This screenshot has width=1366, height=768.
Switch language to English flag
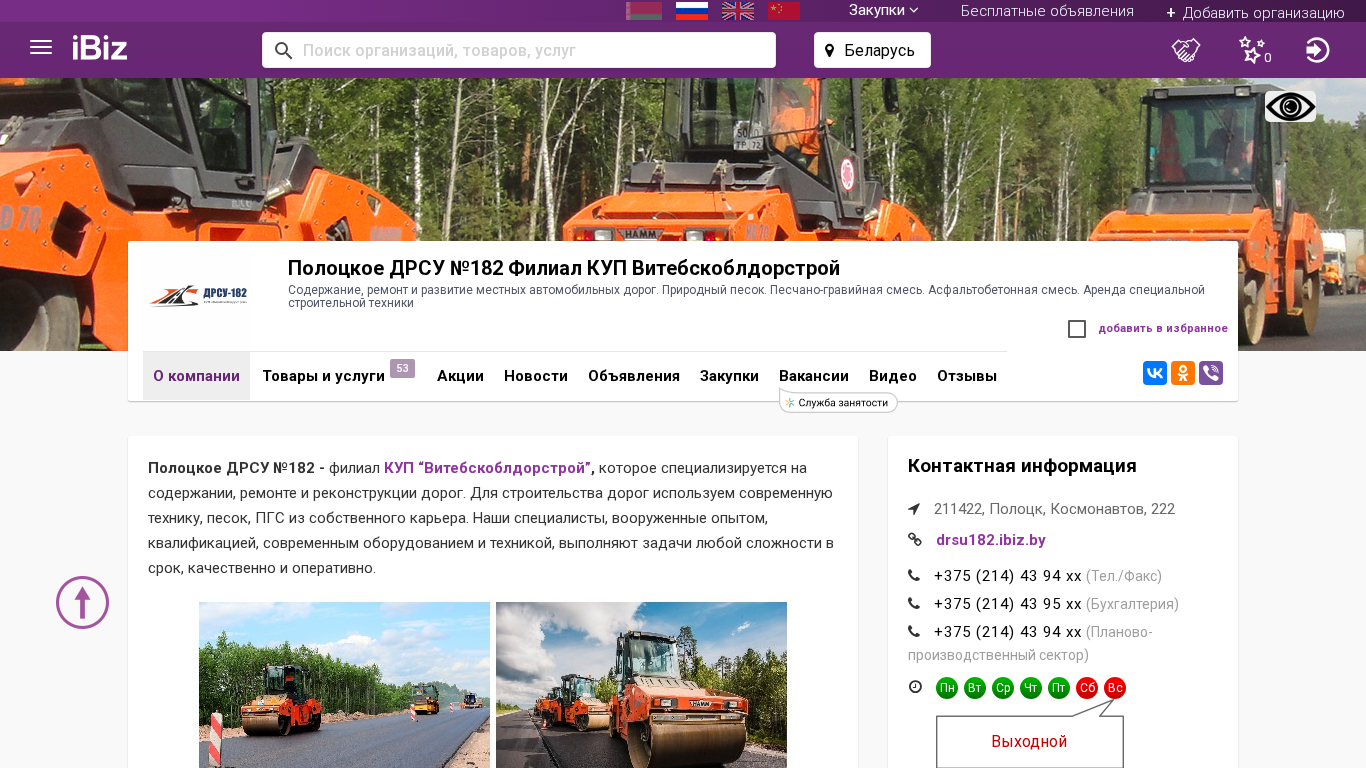738,11
